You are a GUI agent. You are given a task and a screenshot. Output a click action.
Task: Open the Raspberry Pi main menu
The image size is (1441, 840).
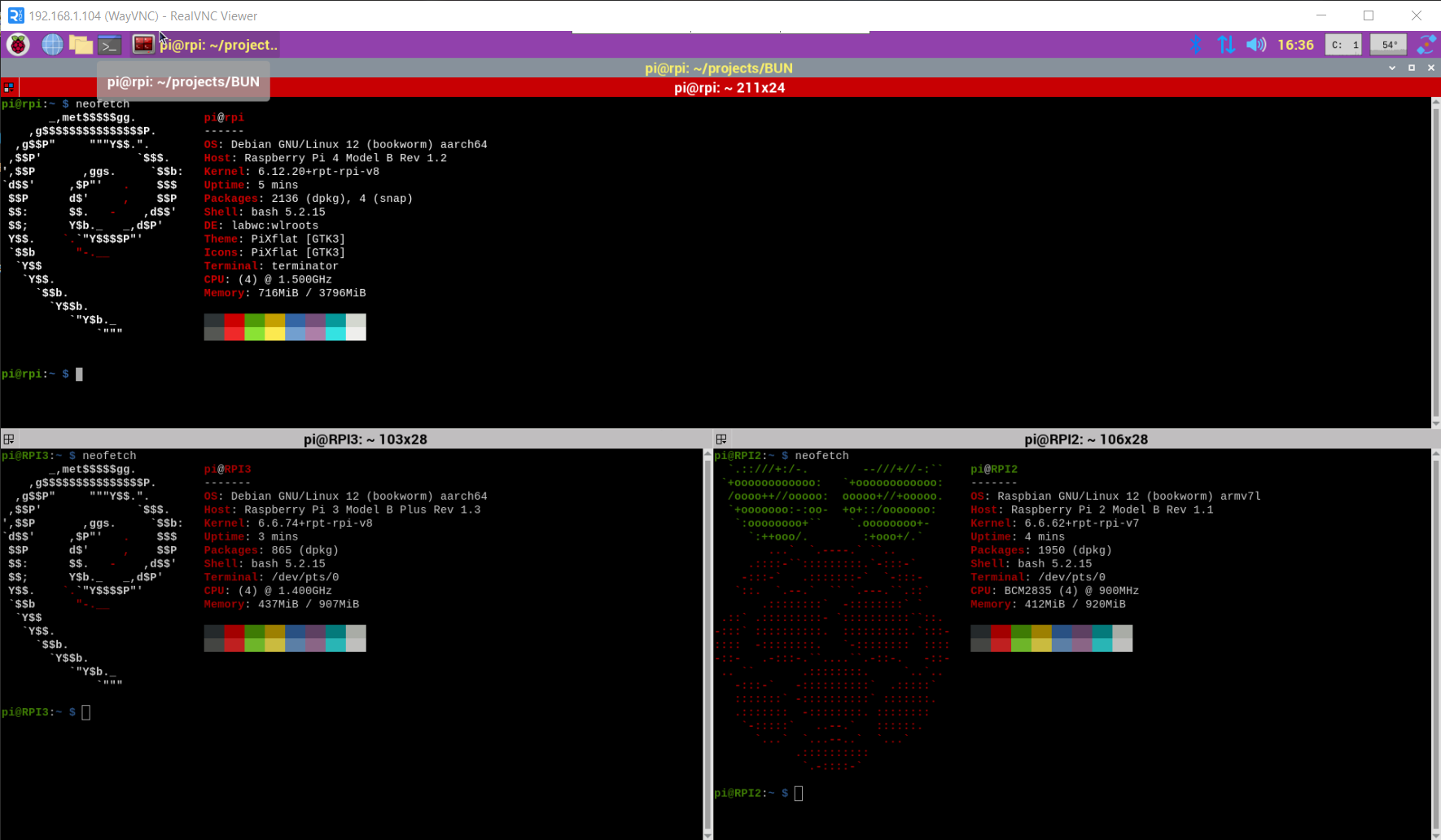pos(18,45)
